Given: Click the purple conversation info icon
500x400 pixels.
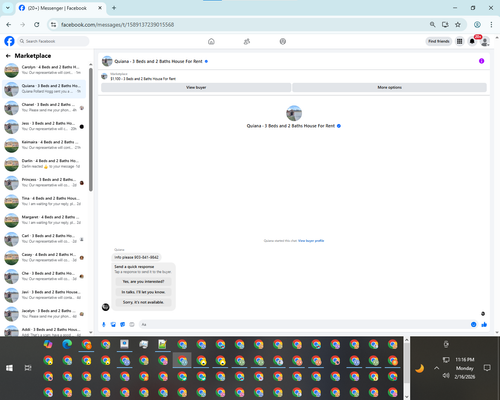Looking at the screenshot, I should (481, 61).
